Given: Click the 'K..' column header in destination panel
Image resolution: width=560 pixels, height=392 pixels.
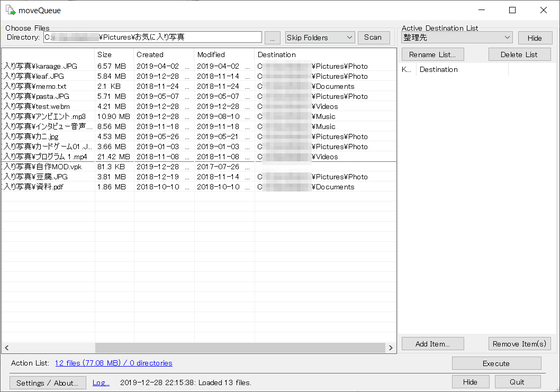Looking at the screenshot, I should (x=408, y=70).
